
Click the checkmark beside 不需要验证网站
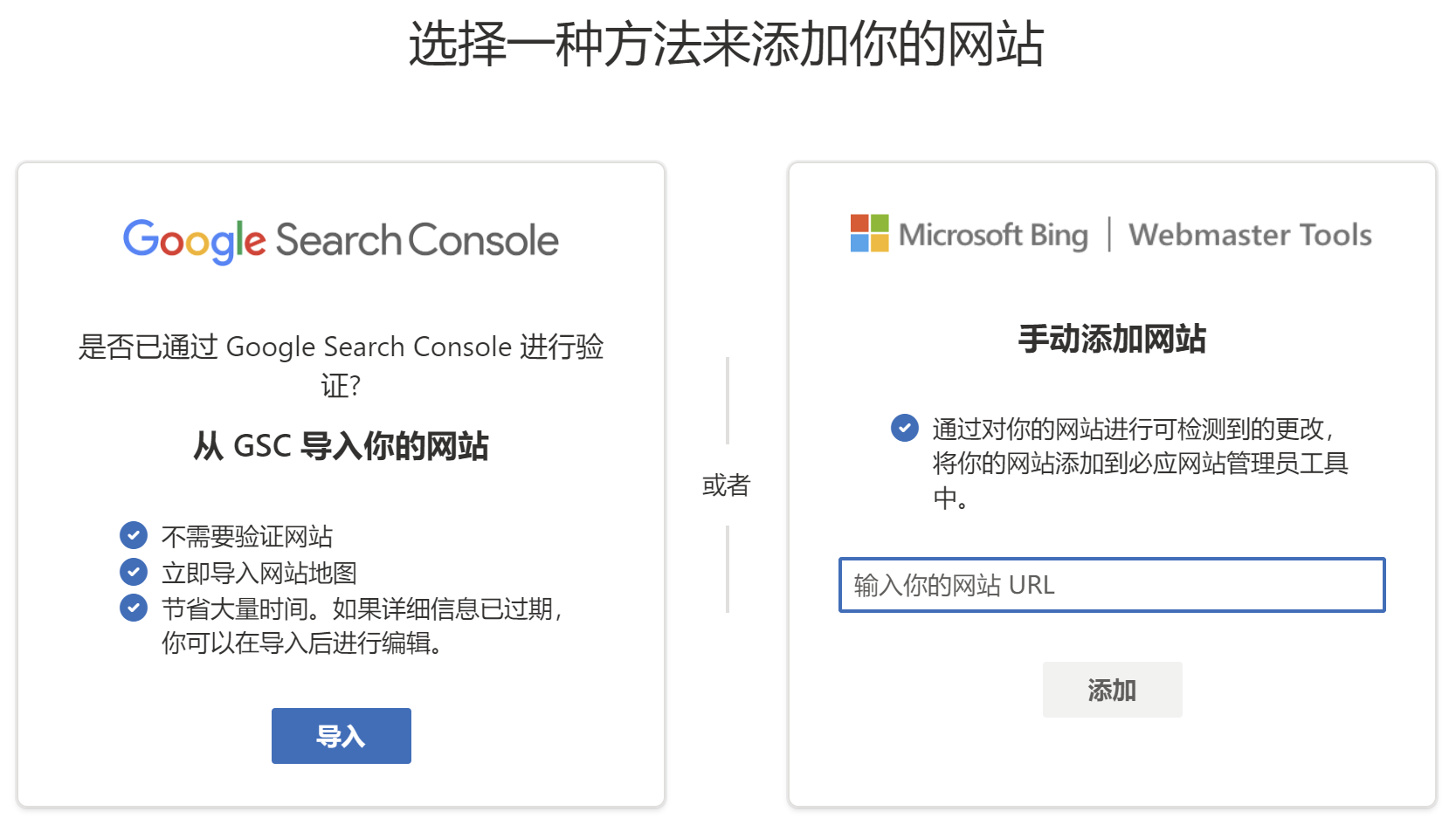click(133, 536)
